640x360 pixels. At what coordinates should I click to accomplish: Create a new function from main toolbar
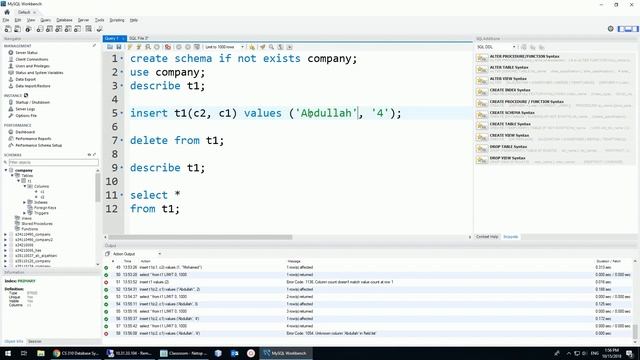pyautogui.click(x=78, y=29)
